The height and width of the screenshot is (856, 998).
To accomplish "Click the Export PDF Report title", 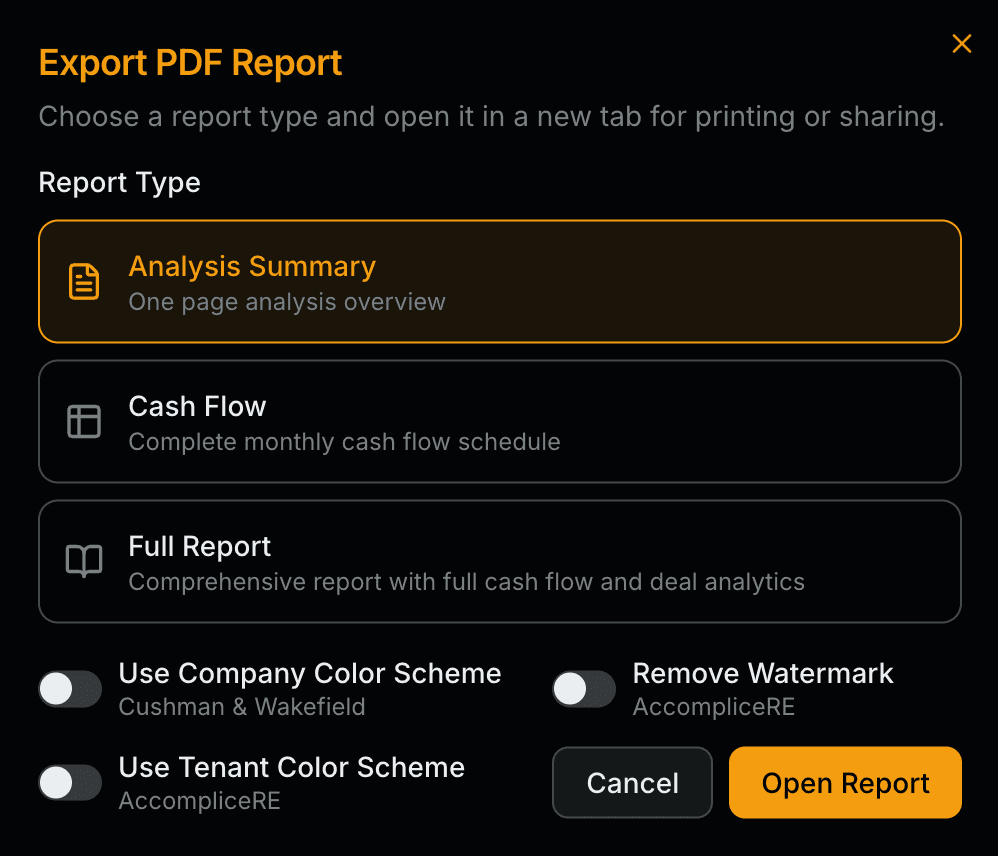I will 190,62.
